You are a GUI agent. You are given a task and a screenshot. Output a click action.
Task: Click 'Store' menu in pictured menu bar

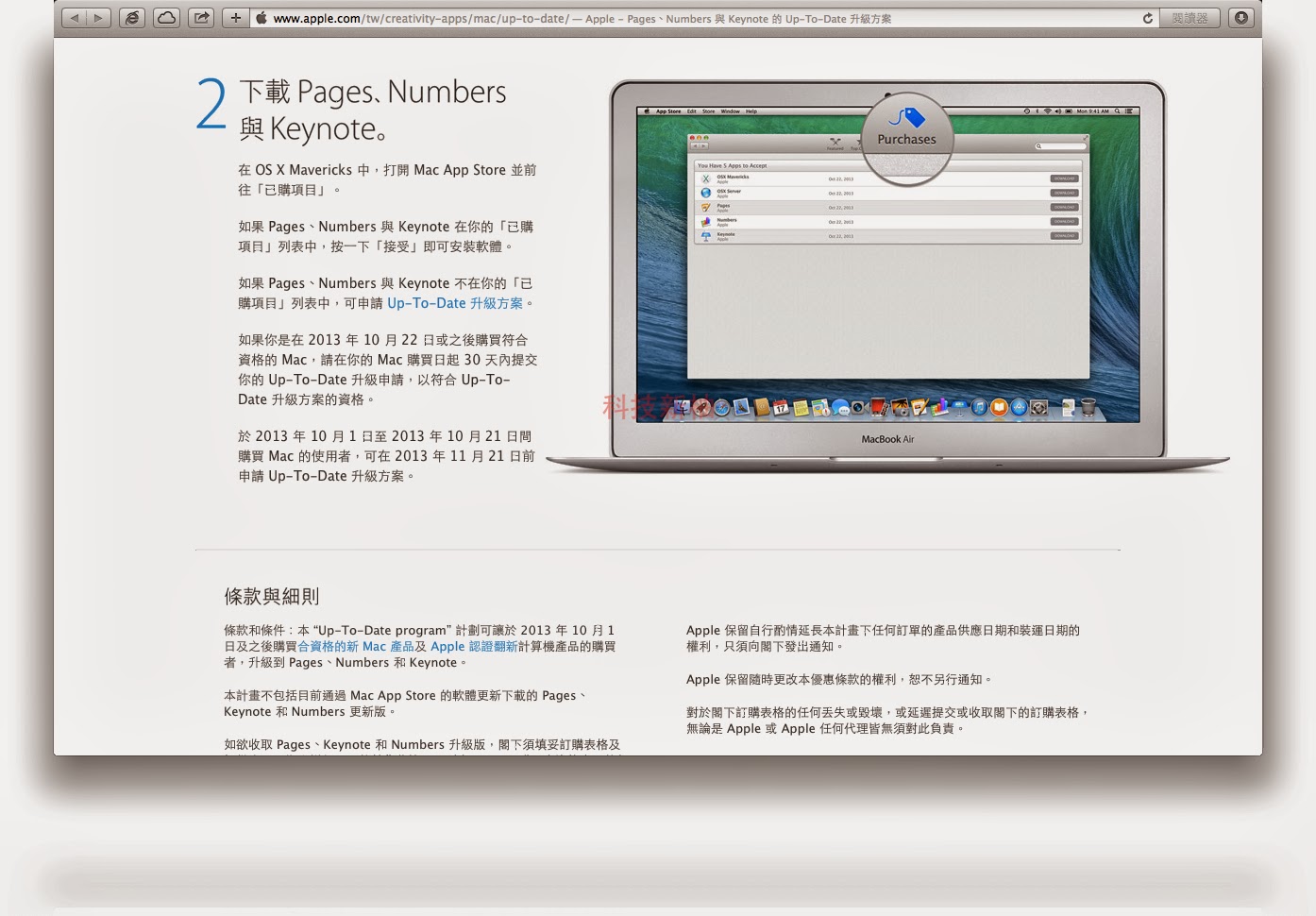708,111
